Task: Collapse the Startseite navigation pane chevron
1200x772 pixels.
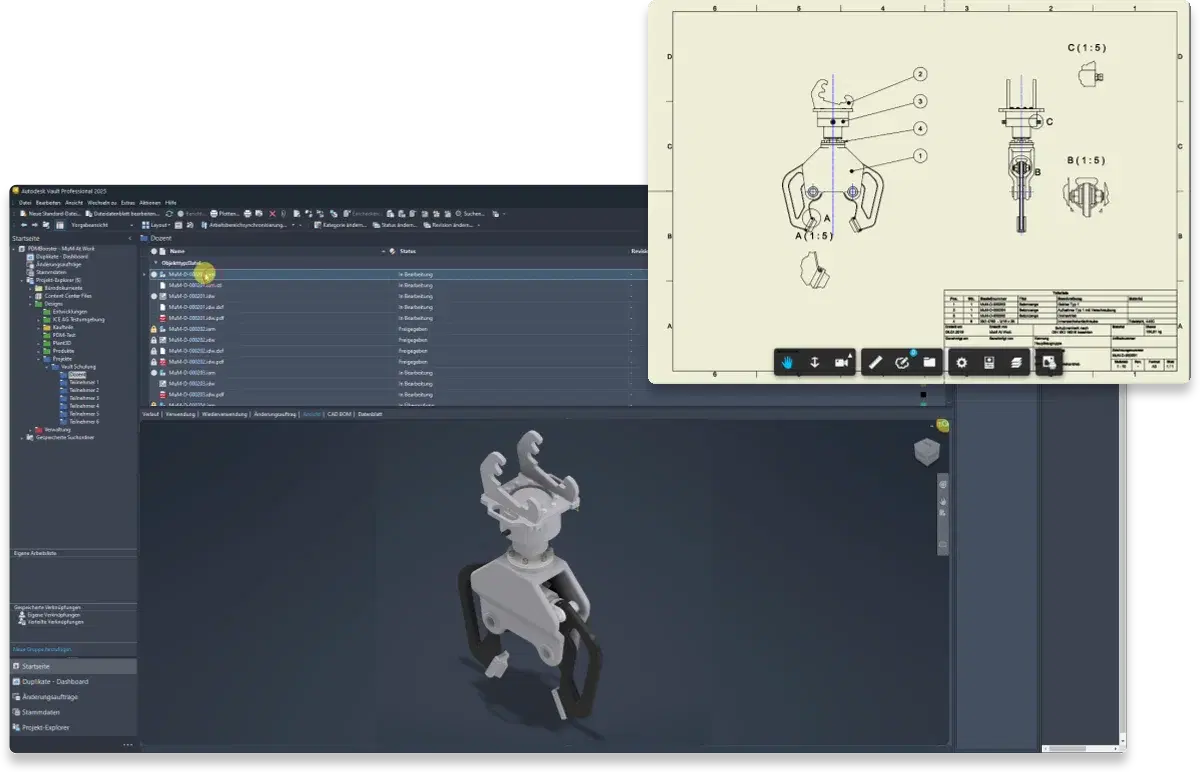Action: (x=130, y=239)
